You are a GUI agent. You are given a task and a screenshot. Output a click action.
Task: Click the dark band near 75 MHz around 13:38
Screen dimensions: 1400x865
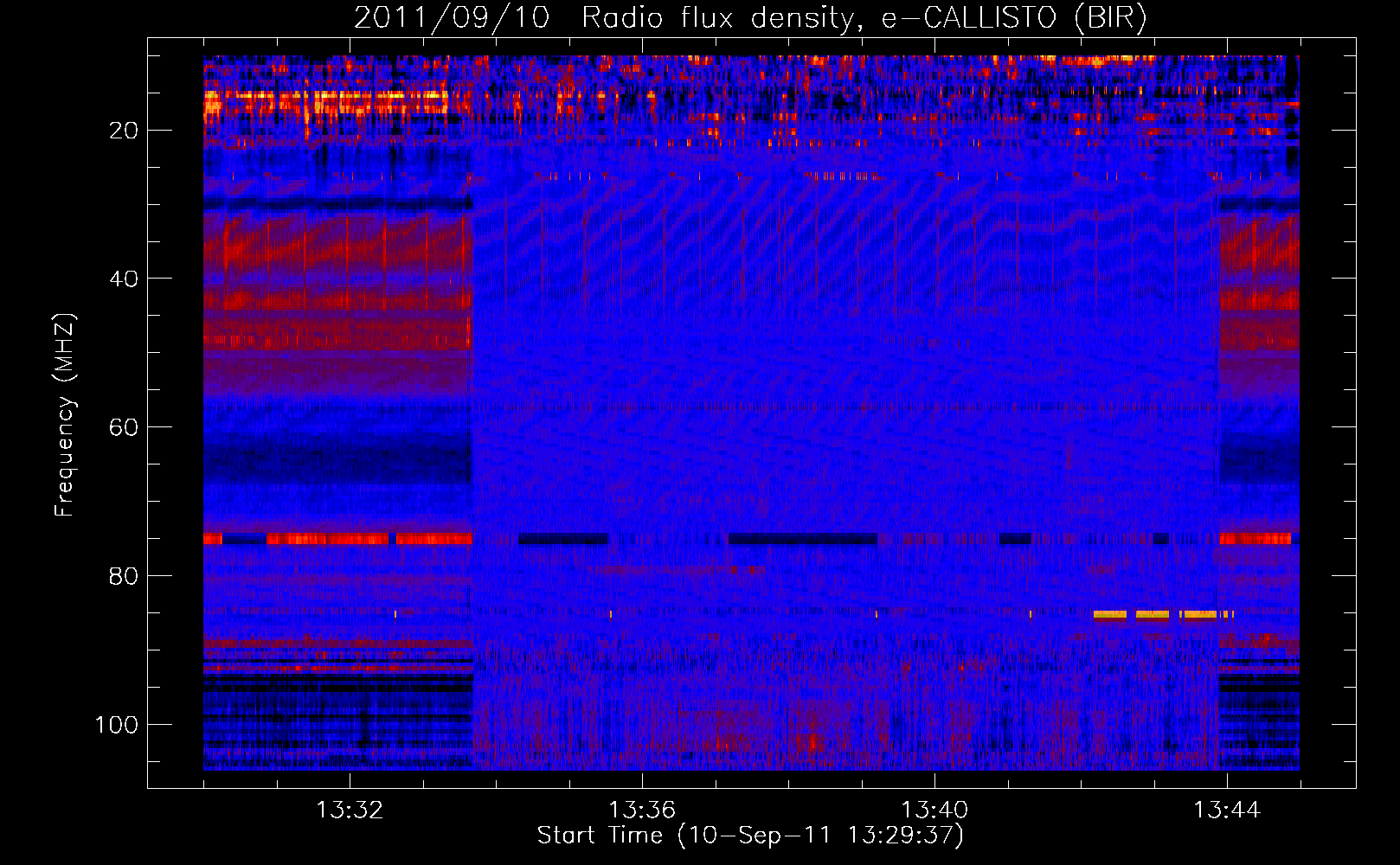[x=802, y=539]
